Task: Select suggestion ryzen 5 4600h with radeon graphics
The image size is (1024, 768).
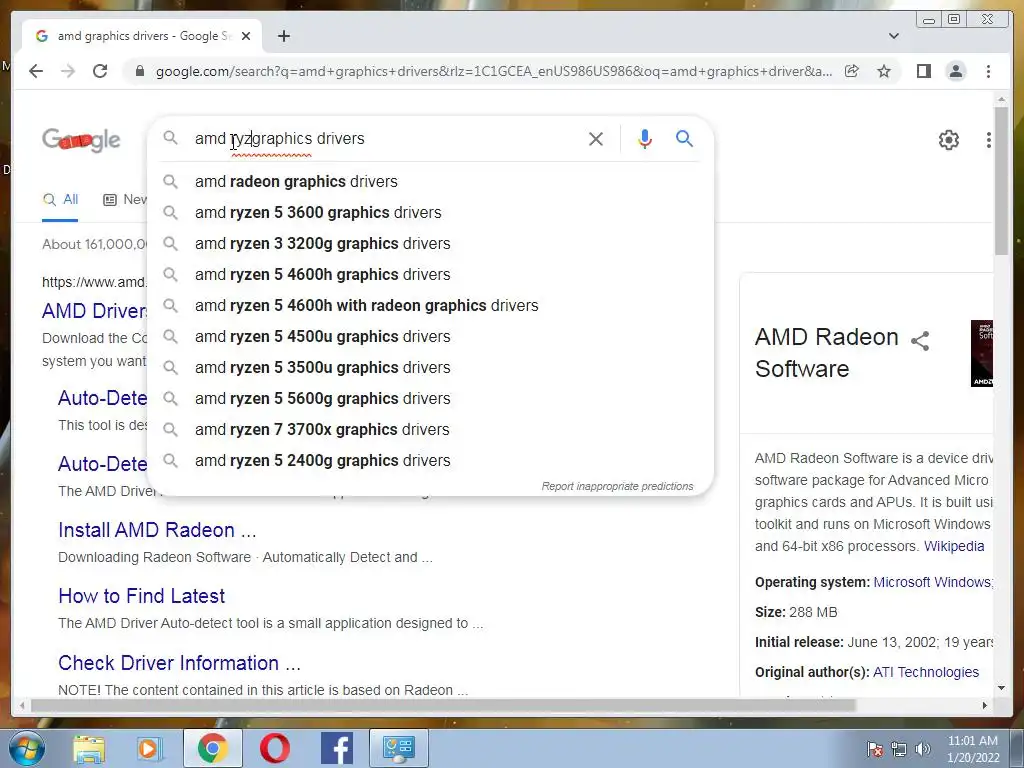Action: [431, 306]
